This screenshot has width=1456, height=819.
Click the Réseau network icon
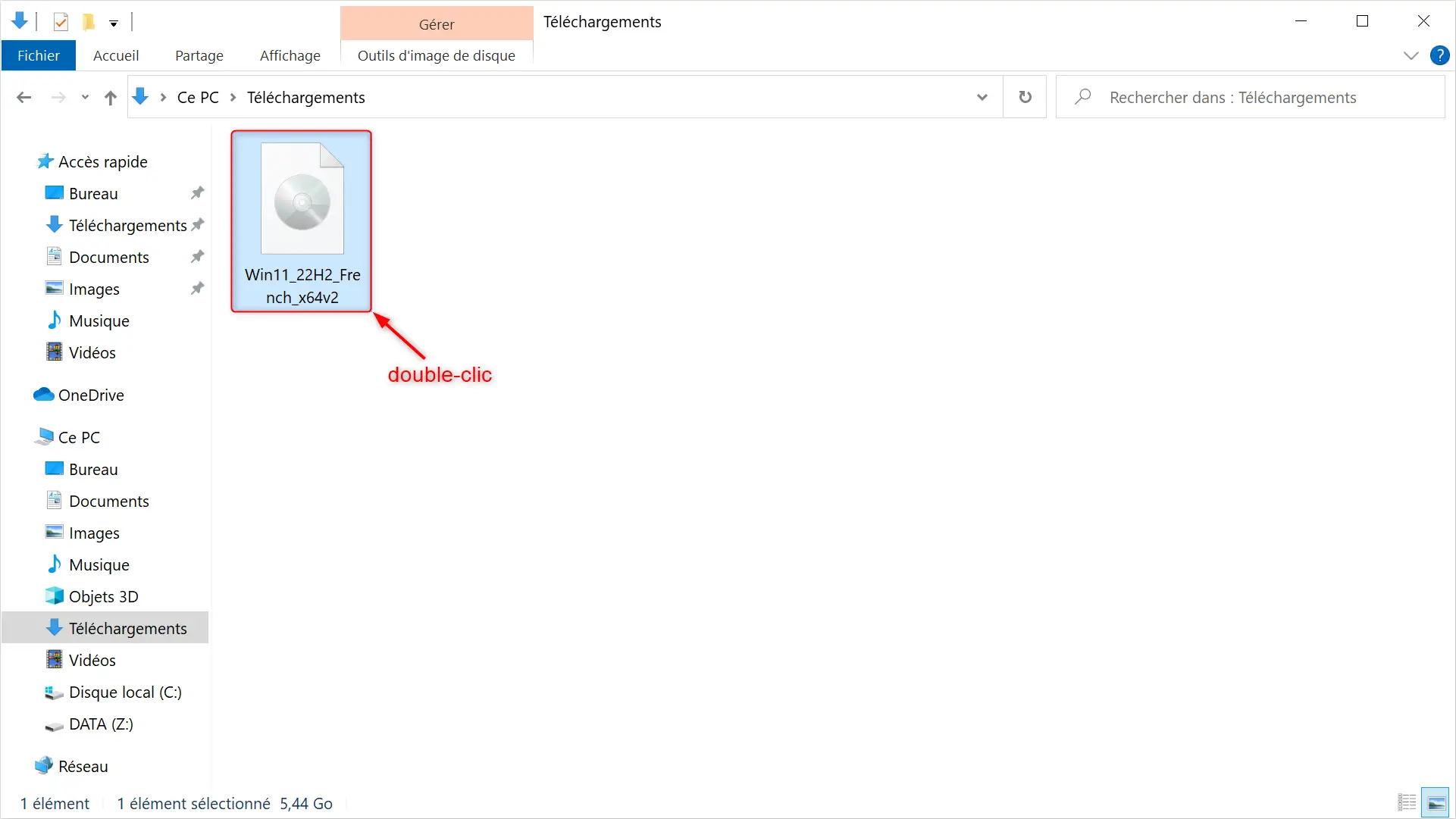[x=44, y=765]
